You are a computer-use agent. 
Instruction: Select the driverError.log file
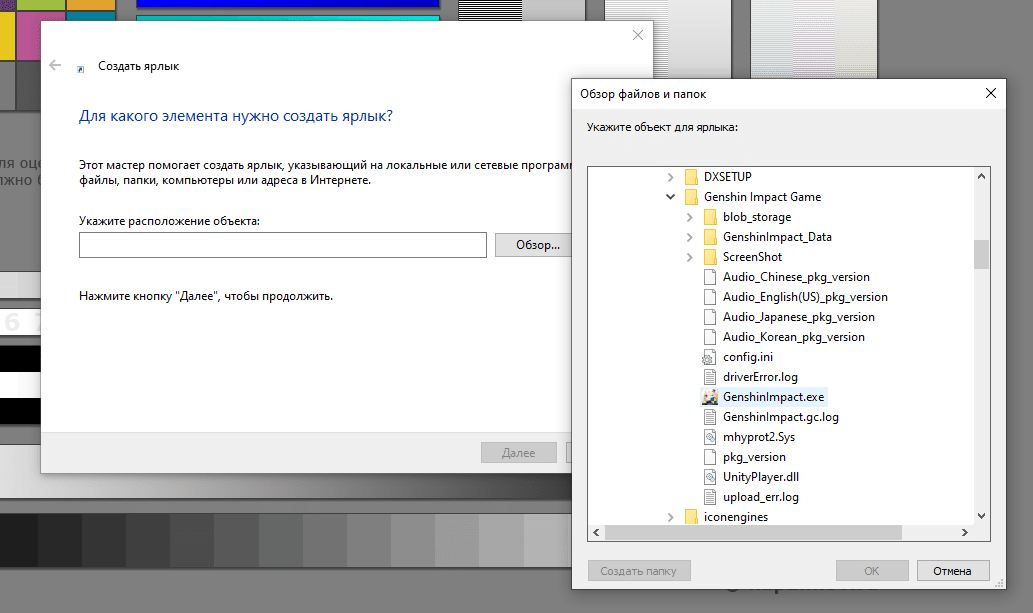click(760, 377)
